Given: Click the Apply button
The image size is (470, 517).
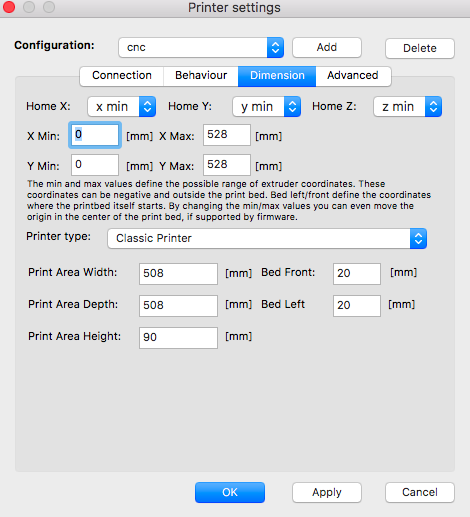Looking at the screenshot, I should 327,492.
